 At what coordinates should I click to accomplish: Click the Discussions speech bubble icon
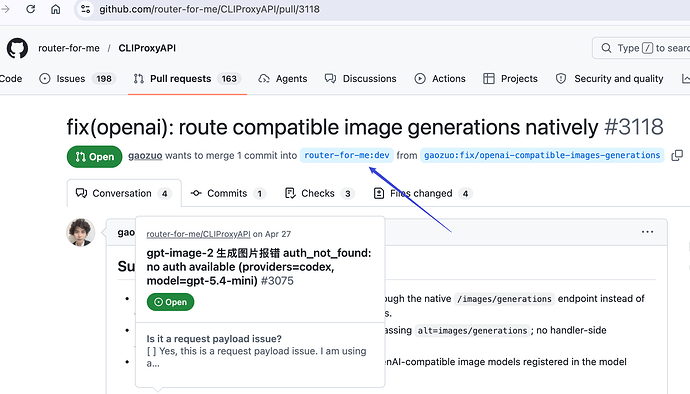pos(330,79)
